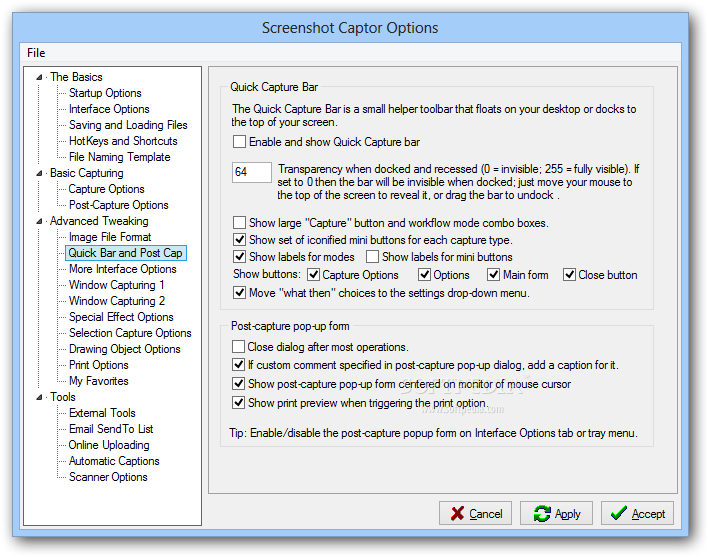Select Print Options in tree

pos(99,365)
